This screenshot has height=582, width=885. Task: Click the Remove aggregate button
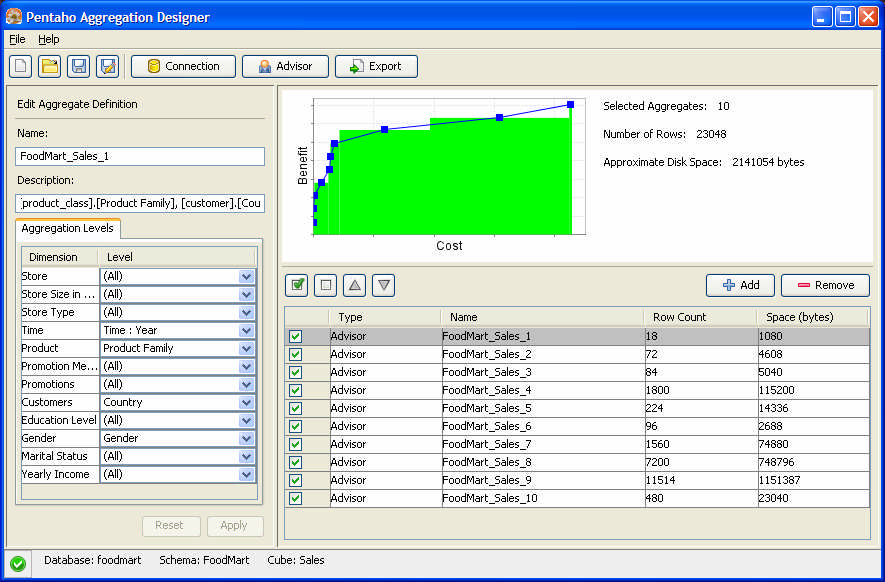(825, 285)
